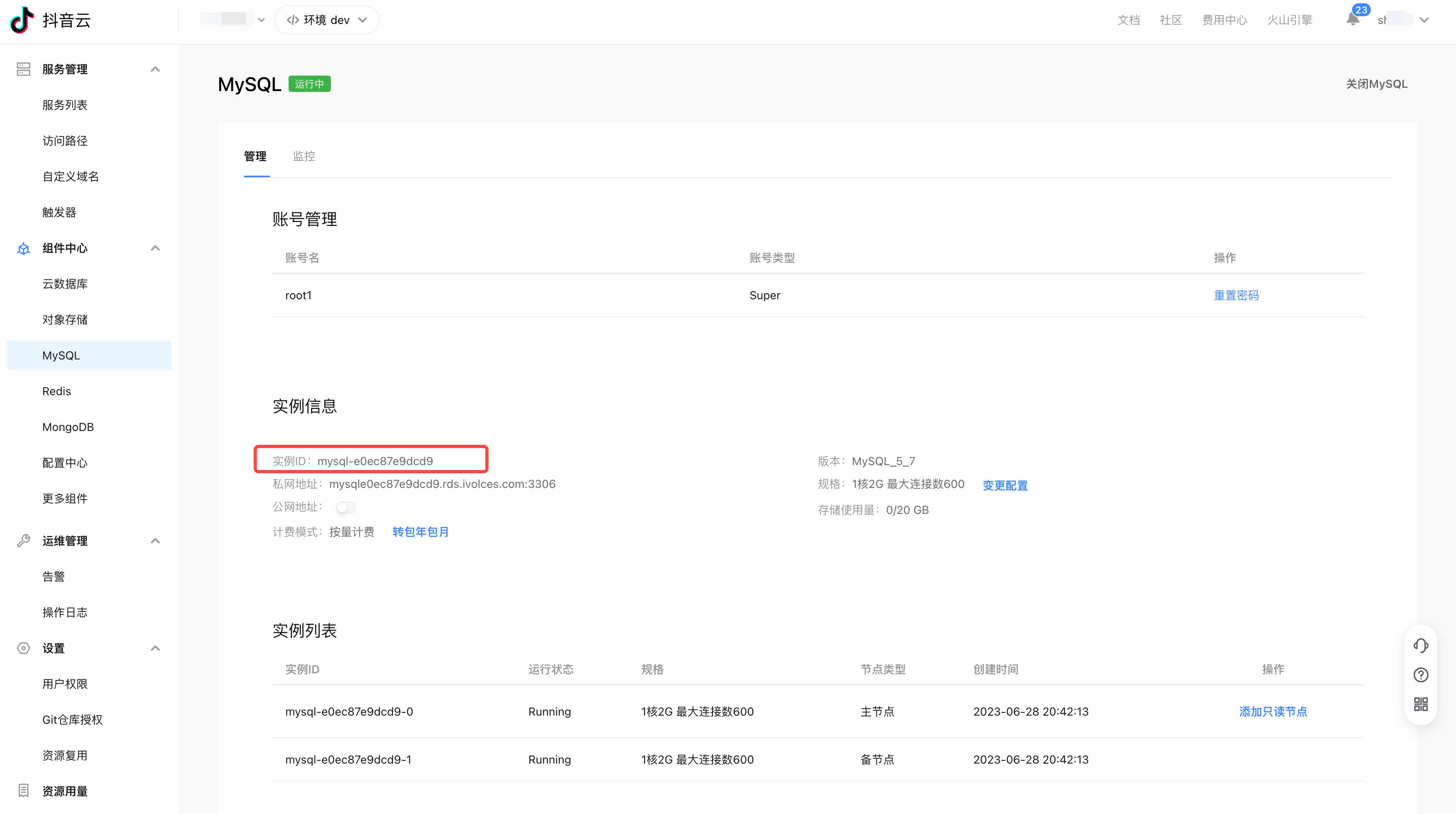Screen dimensions: 1456x814
Task: Click the root1 account name
Action: pos(298,295)
